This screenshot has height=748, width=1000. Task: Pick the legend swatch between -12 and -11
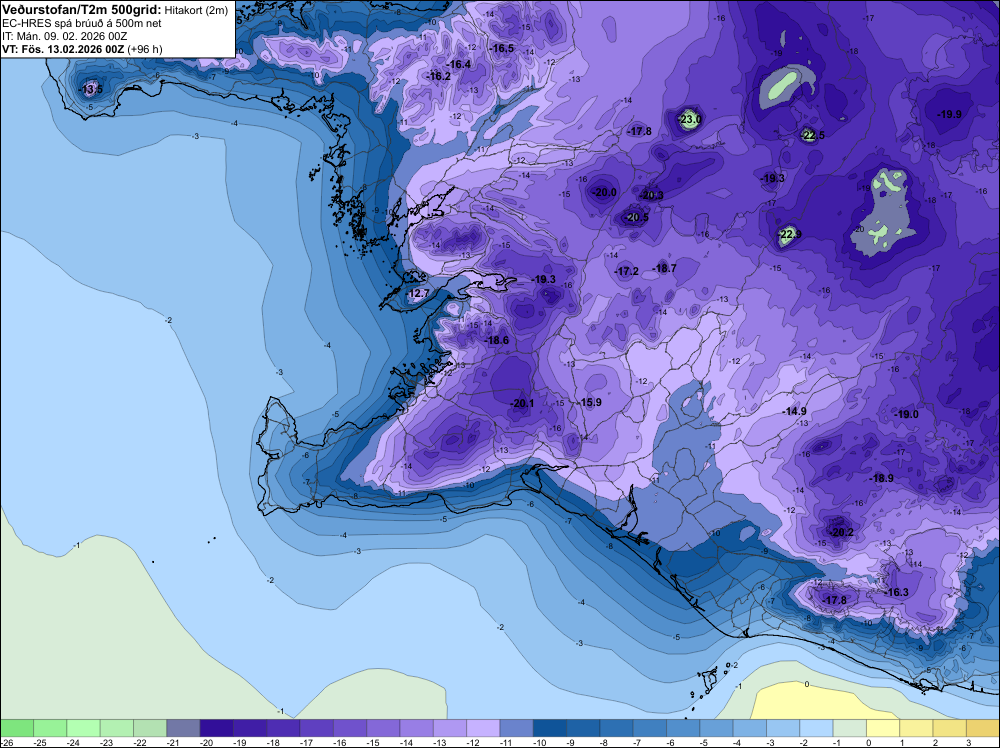coord(483,729)
